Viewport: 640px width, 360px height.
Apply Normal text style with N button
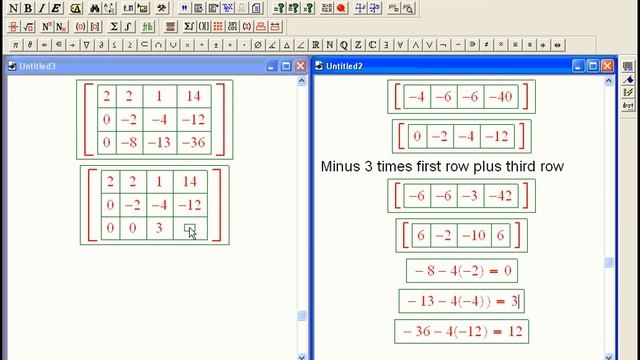pyautogui.click(x=13, y=8)
